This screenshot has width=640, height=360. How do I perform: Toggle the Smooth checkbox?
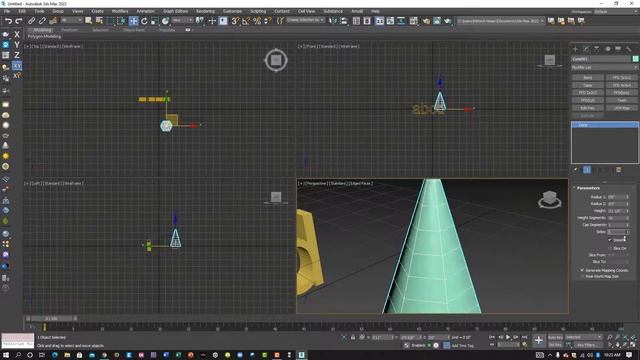[610, 240]
